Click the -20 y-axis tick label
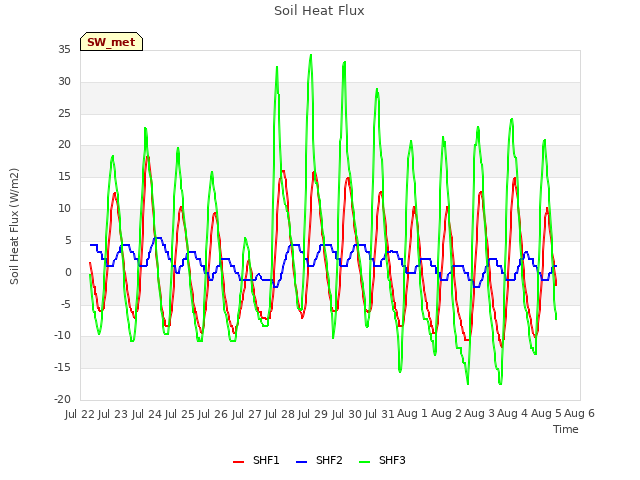This screenshot has width=640, height=480. [x=63, y=399]
